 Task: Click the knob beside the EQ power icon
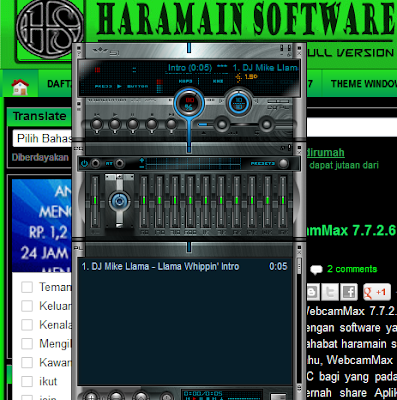click(x=96, y=163)
